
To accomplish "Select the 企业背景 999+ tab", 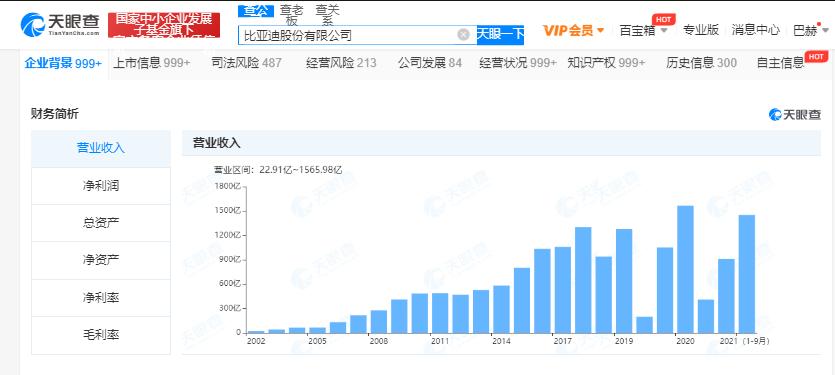I will click(63, 63).
